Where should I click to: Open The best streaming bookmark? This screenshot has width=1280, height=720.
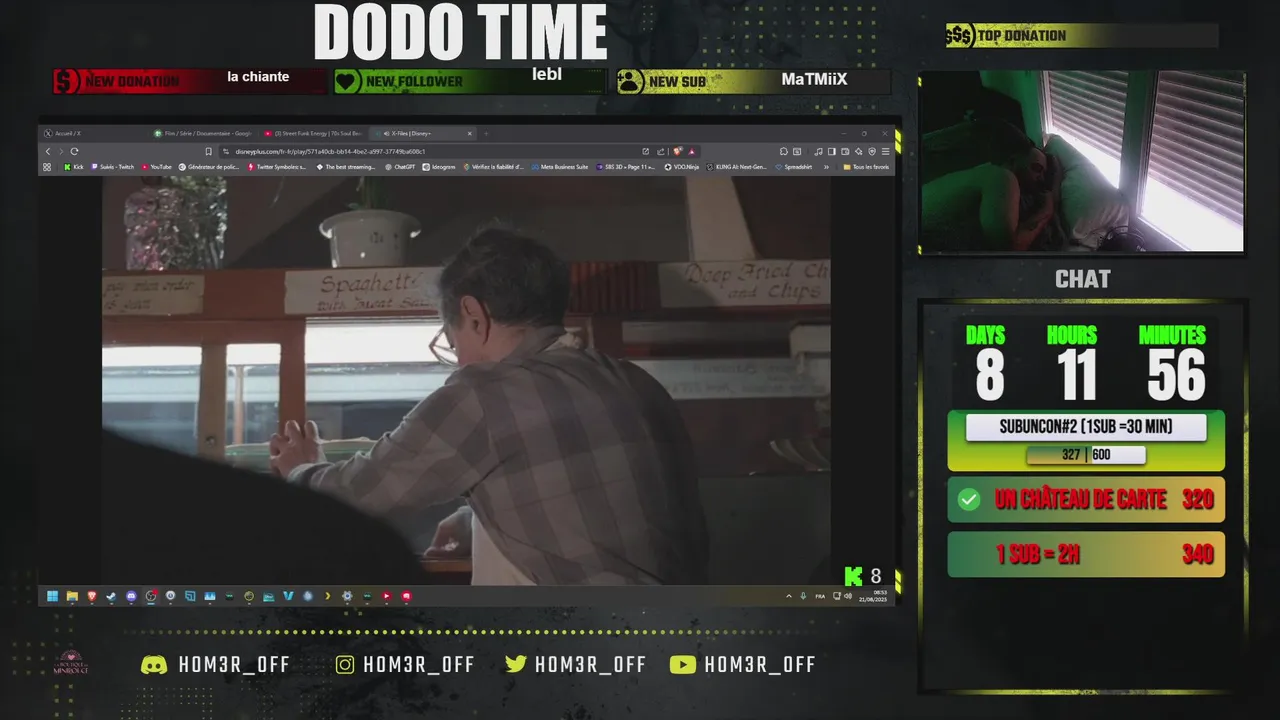pyautogui.click(x=346, y=167)
